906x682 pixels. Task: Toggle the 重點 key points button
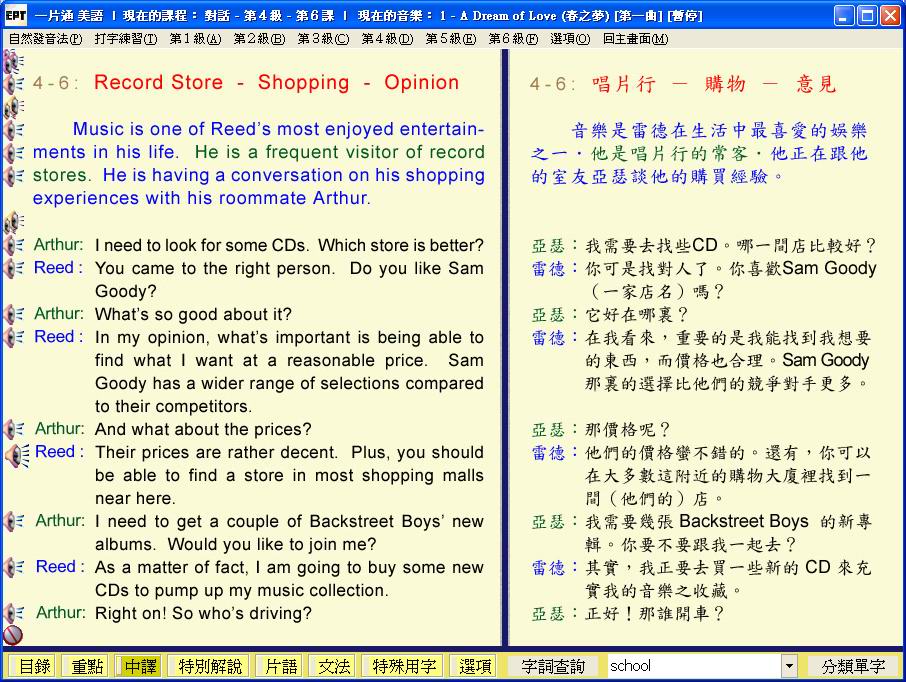pos(87,666)
